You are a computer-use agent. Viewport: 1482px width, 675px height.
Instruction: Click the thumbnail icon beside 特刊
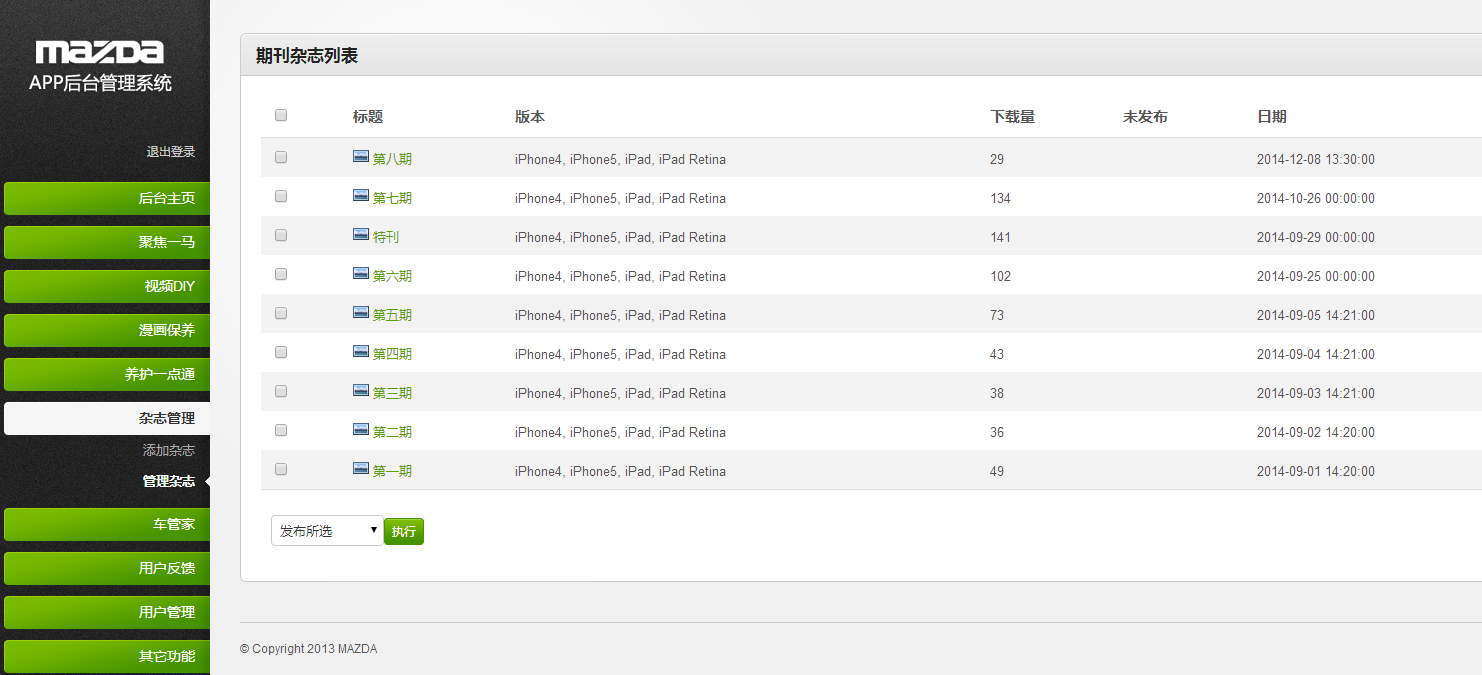click(361, 235)
